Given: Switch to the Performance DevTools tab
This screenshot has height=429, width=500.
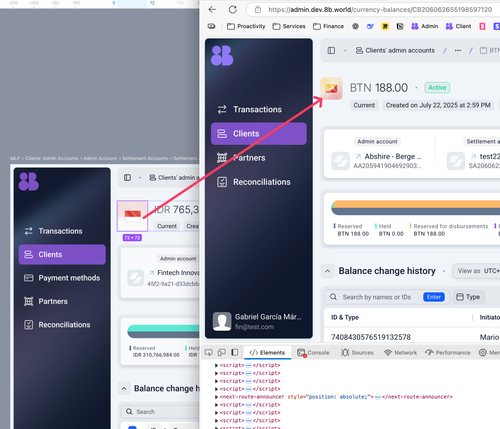Looking at the screenshot, I should point(448,352).
